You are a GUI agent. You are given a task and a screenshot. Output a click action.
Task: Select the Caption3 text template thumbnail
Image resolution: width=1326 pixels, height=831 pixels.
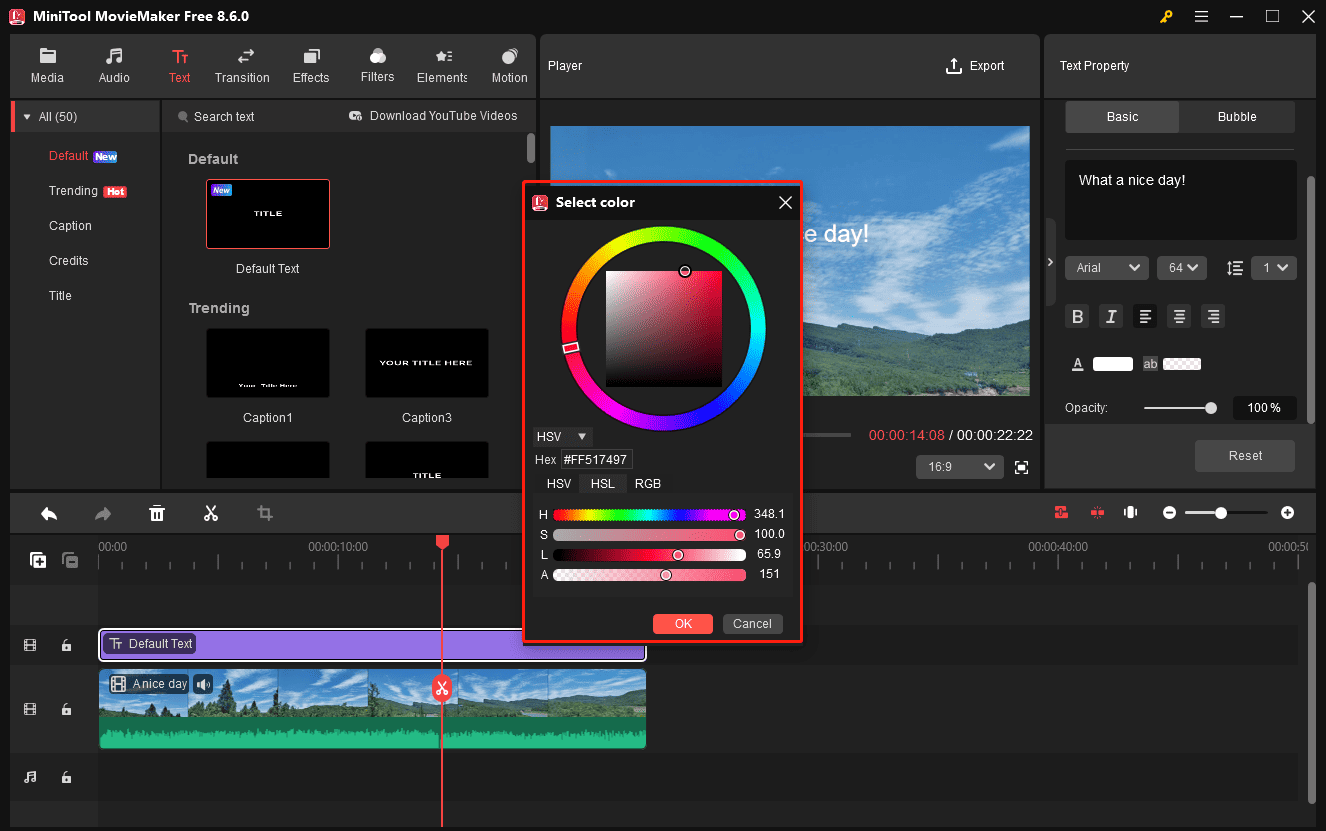point(427,362)
